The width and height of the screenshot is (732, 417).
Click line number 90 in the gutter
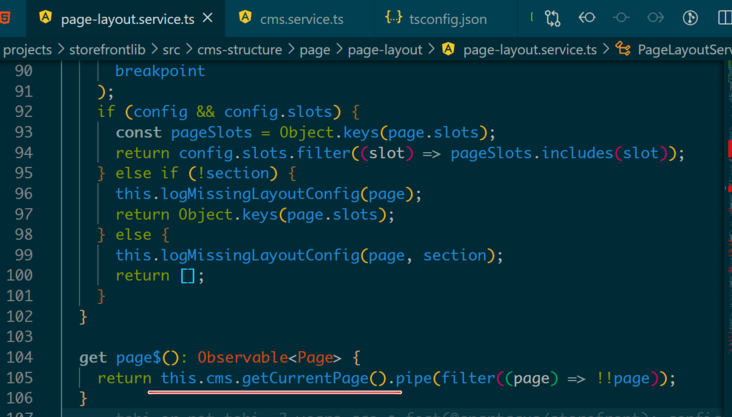23,71
